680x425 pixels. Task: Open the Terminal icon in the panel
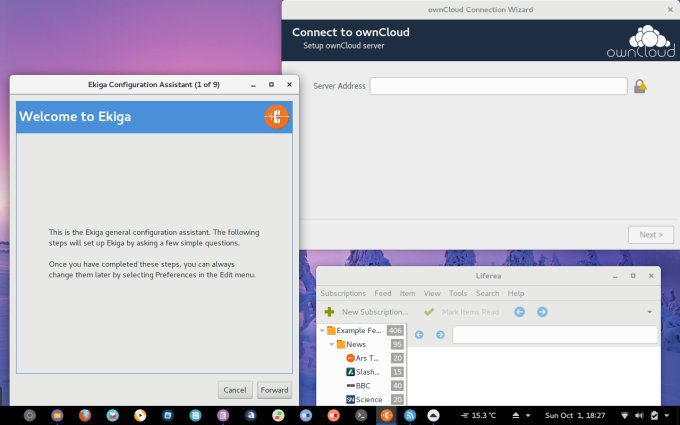361,415
